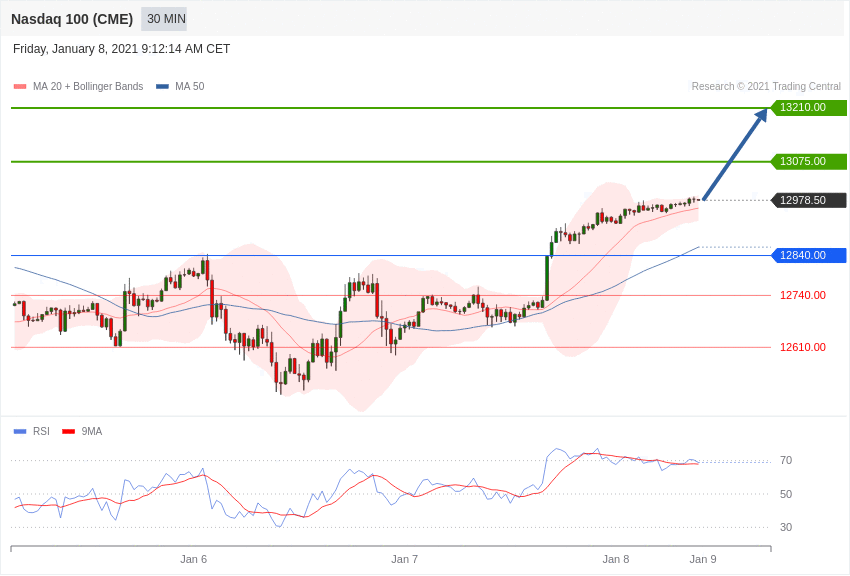Viewport: 850px width, 576px height.
Task: Click the 12978.50 current price tag
Action: pos(808,200)
